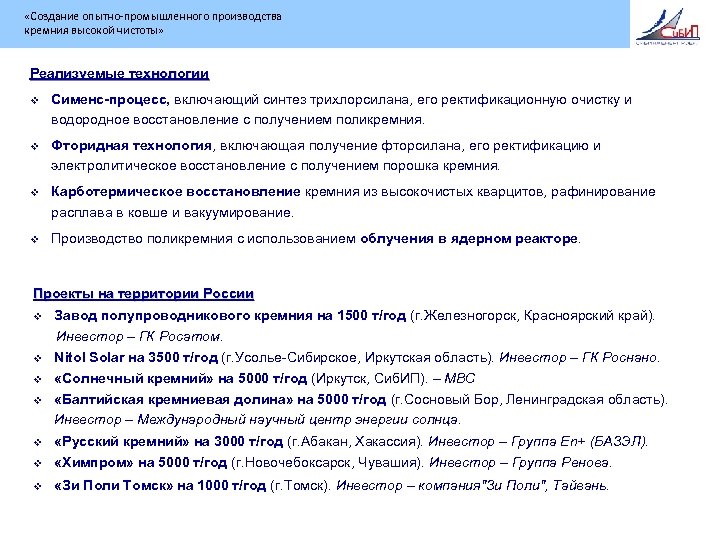Click the text «(г.Абакан, Хакассия)»
720x540 pixels.
click(354, 441)
